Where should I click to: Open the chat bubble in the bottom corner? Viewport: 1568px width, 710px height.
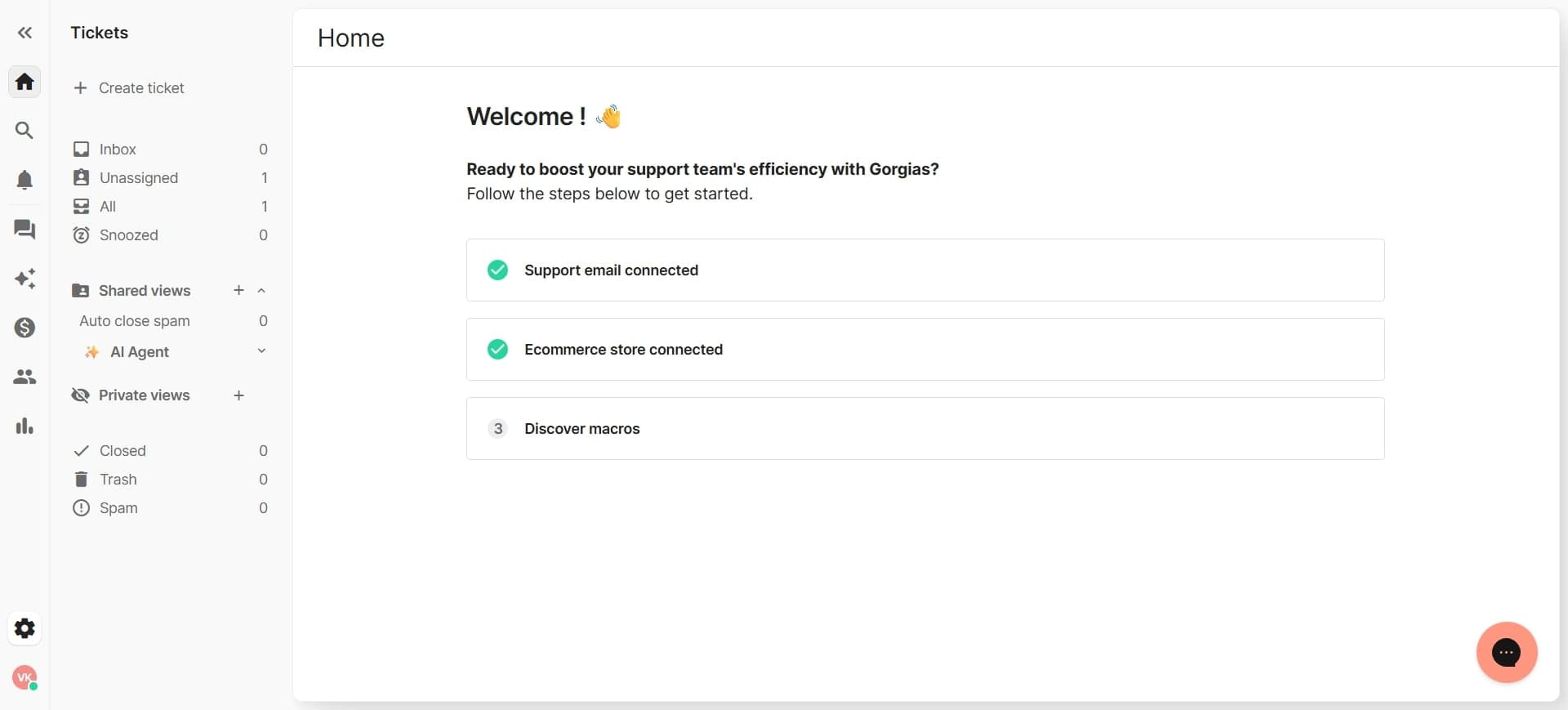pyautogui.click(x=1507, y=653)
